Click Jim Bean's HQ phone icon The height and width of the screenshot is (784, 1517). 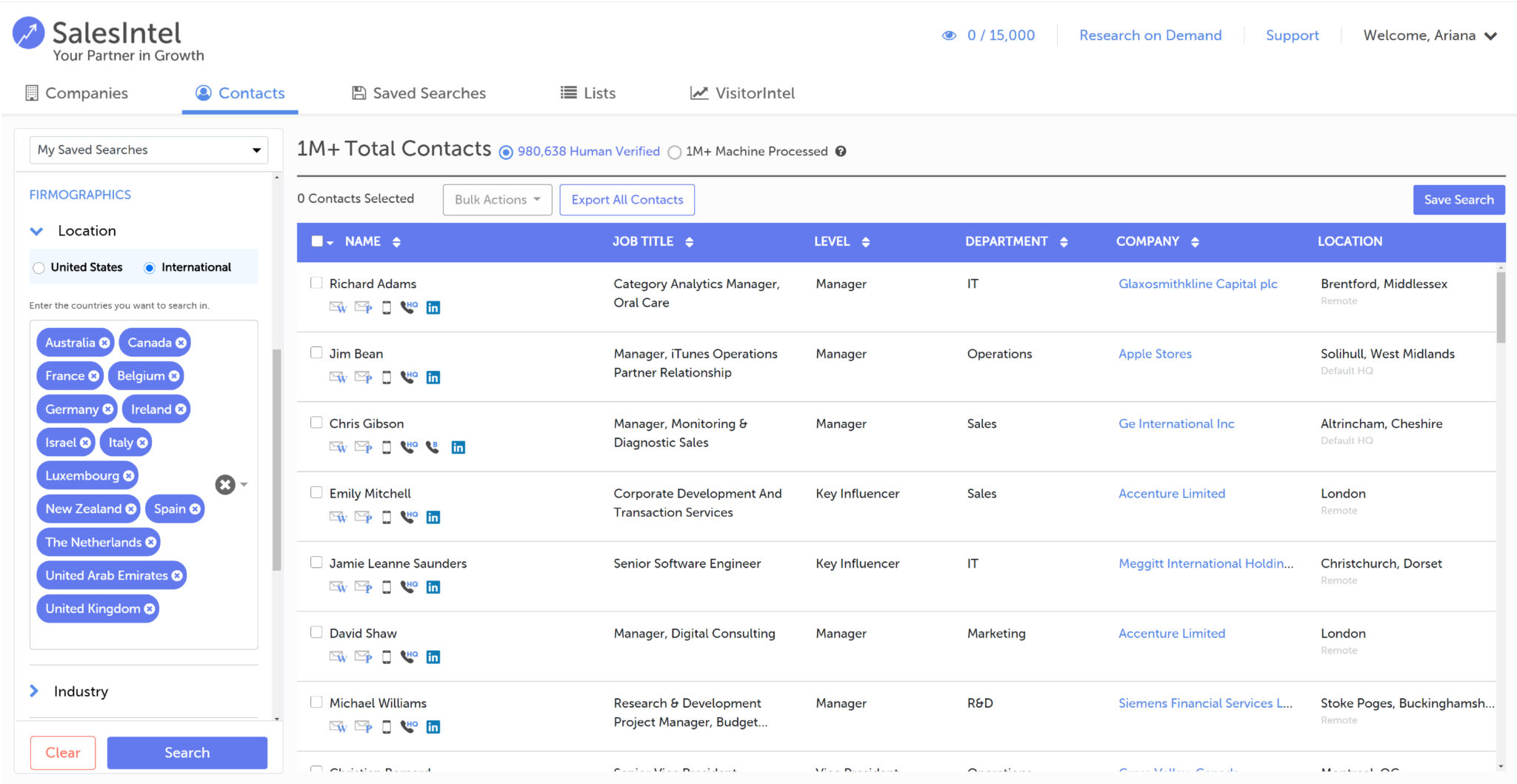409,378
